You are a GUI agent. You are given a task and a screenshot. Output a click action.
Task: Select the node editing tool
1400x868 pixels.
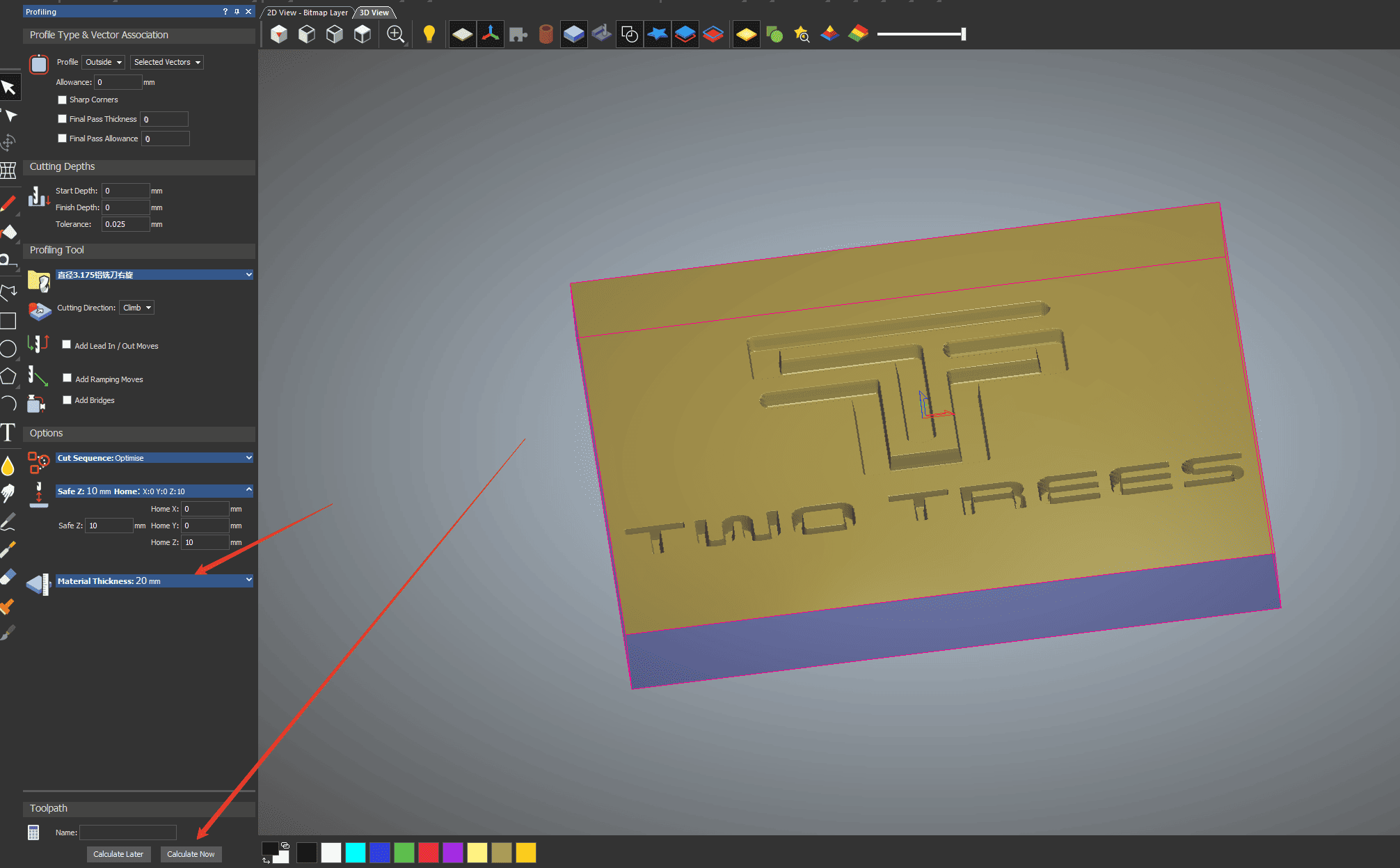(9, 116)
